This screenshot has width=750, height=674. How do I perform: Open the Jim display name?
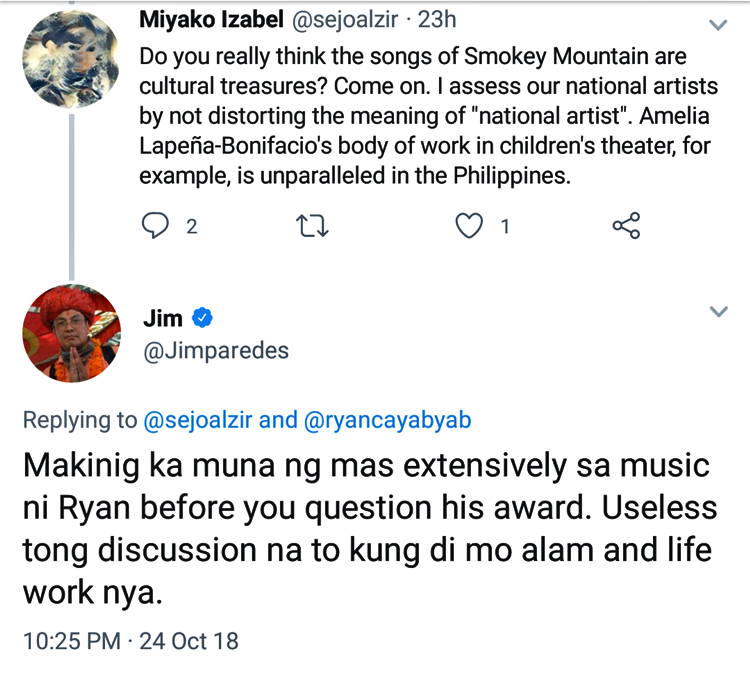click(x=164, y=318)
